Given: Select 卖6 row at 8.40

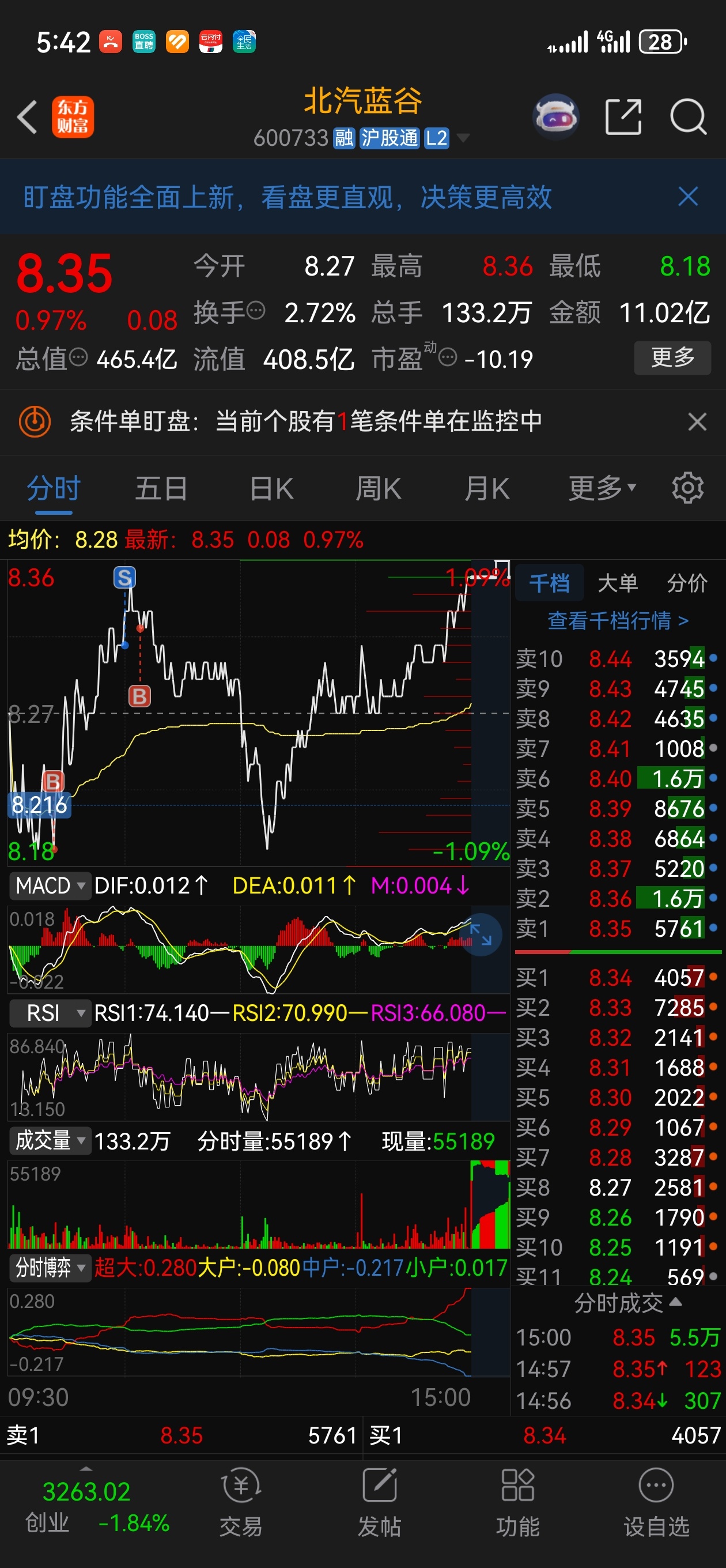Looking at the screenshot, I should point(618,778).
